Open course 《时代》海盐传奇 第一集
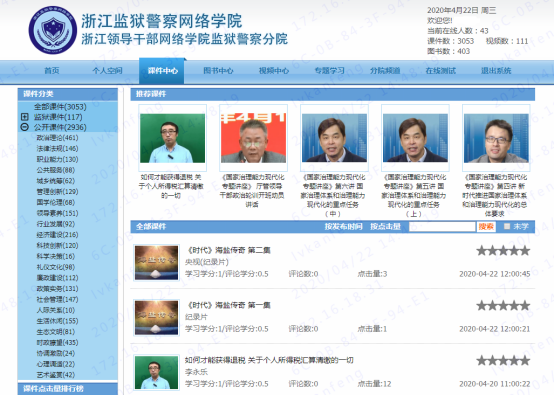The width and height of the screenshot is (554, 396). coord(228,305)
